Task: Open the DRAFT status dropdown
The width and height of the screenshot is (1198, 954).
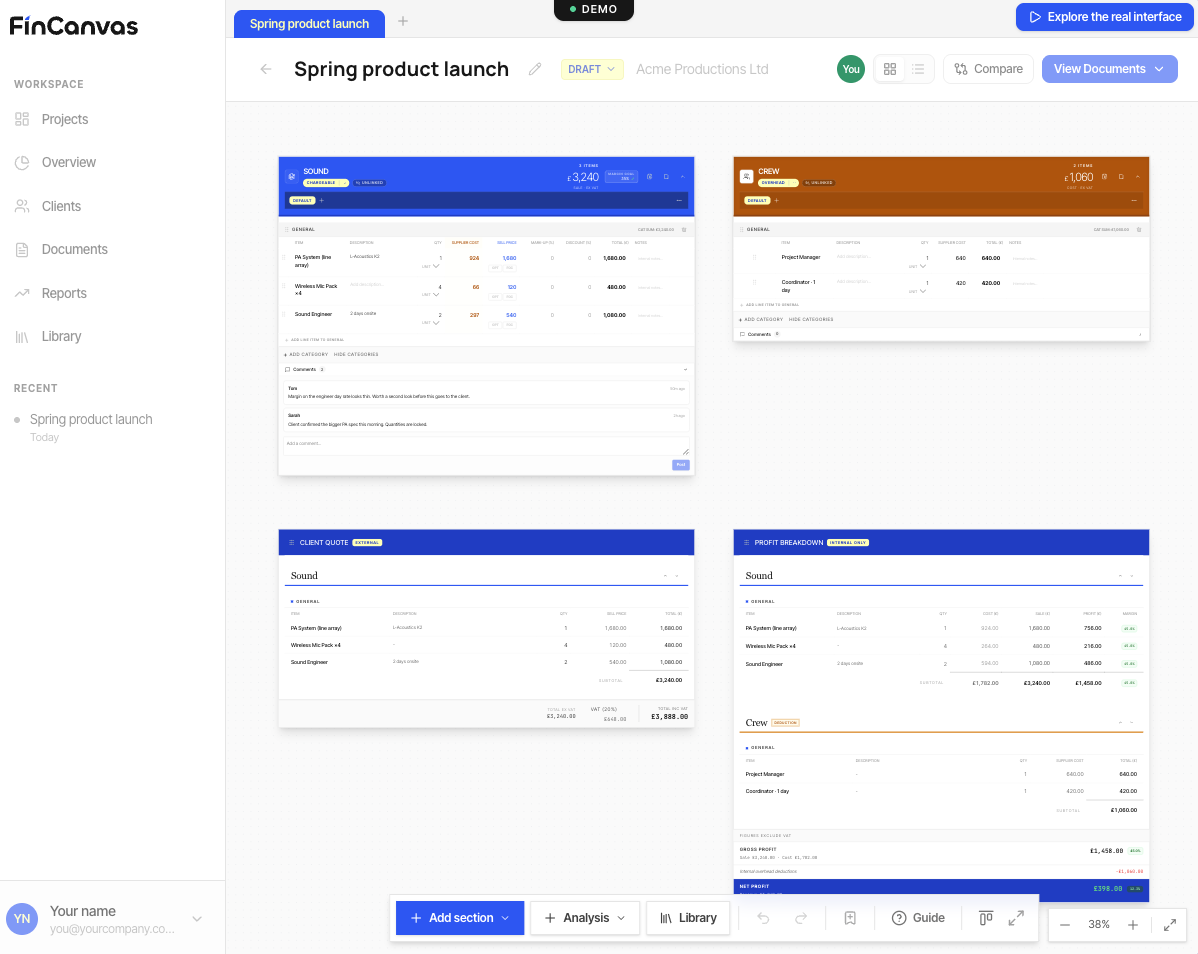Action: 592,69
